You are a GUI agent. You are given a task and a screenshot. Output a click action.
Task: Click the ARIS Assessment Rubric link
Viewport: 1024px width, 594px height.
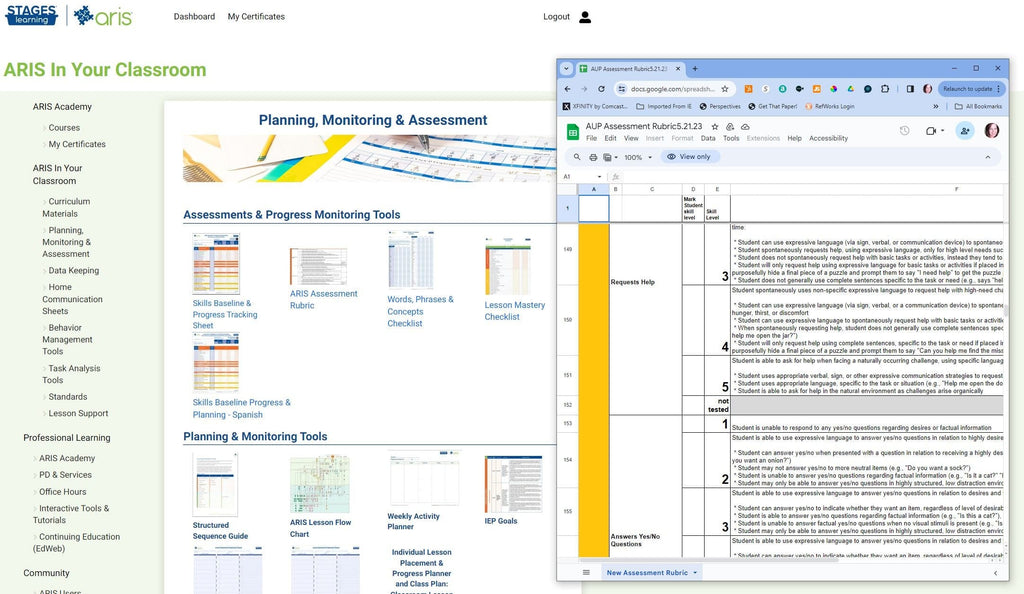coord(323,299)
